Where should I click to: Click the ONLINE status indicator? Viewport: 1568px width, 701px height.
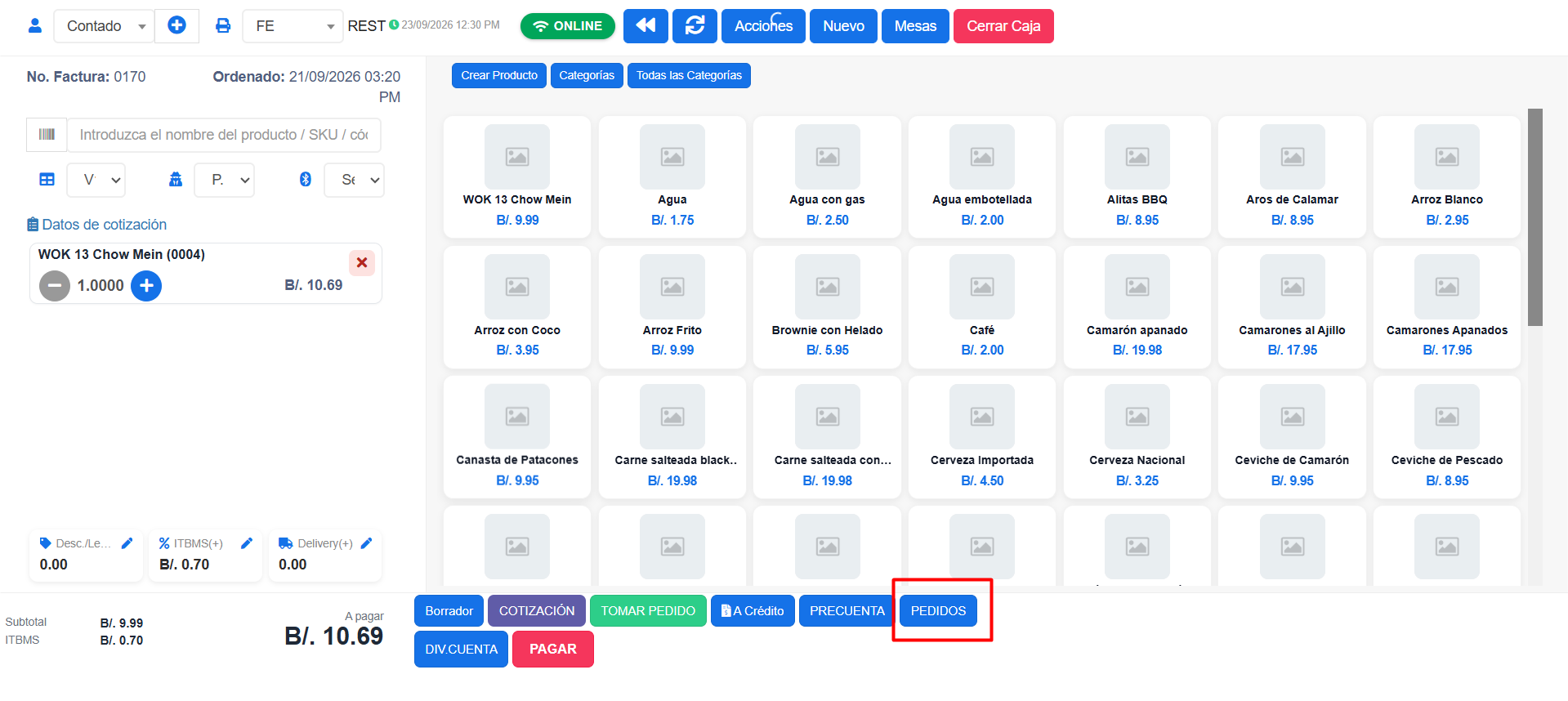coord(568,26)
